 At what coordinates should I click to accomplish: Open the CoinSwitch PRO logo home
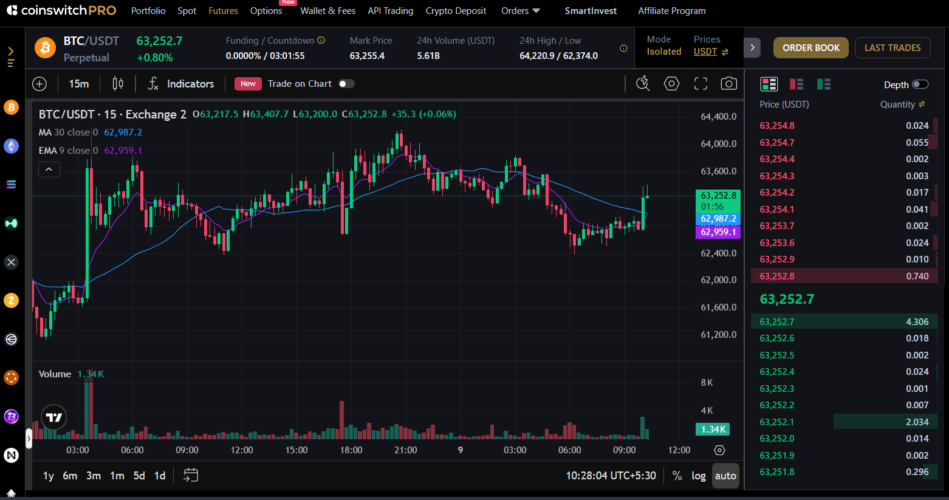(61, 11)
